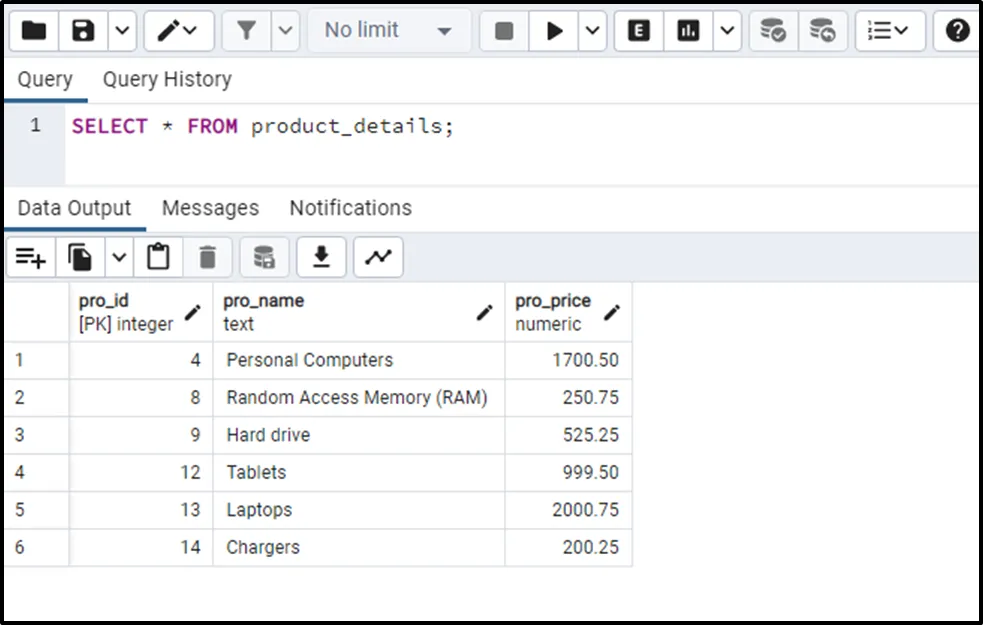This screenshot has height=625, width=983.
Task: Click the Explain Analyze chart icon
Action: point(688,31)
